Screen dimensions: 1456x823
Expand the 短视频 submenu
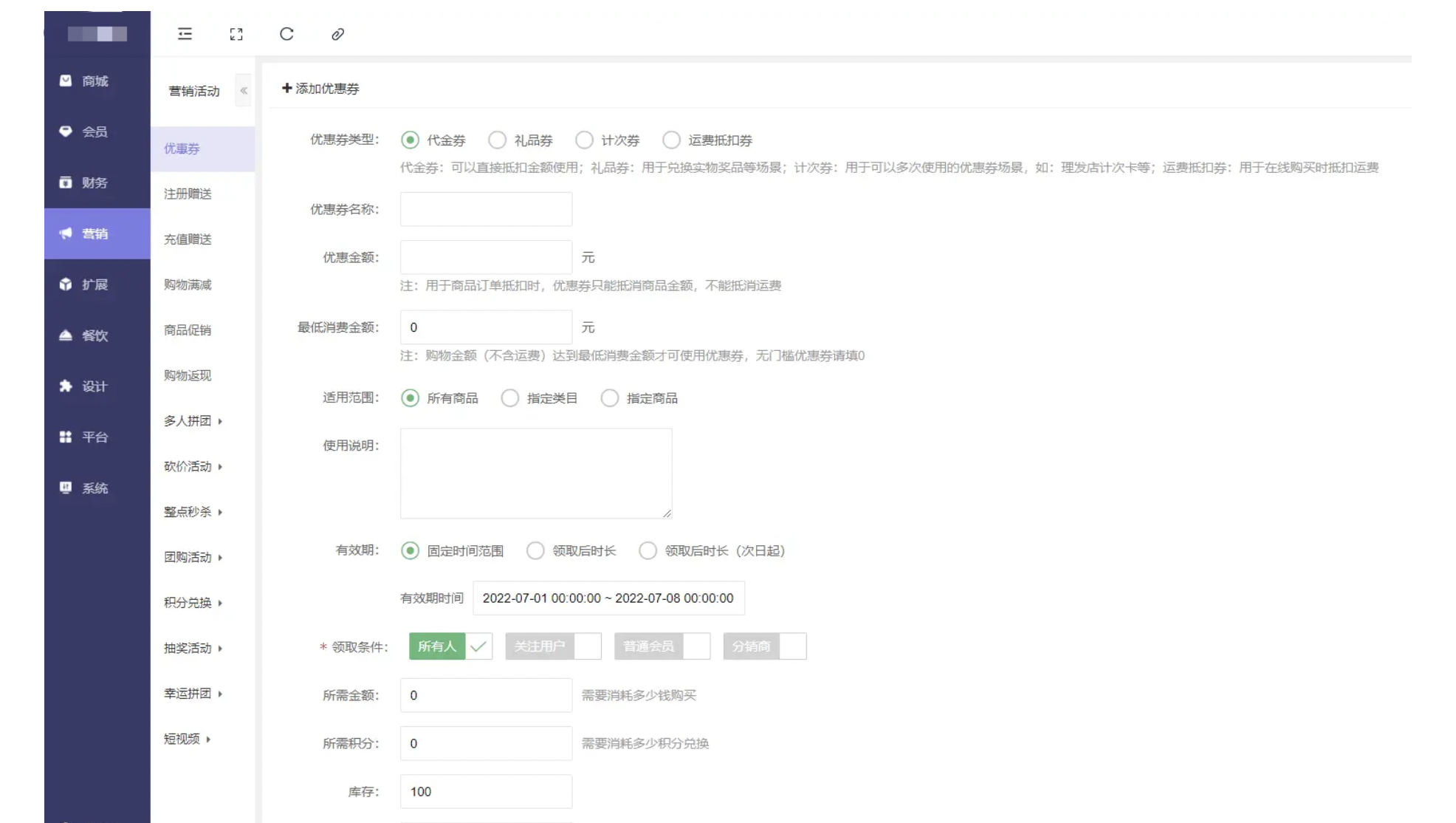188,739
